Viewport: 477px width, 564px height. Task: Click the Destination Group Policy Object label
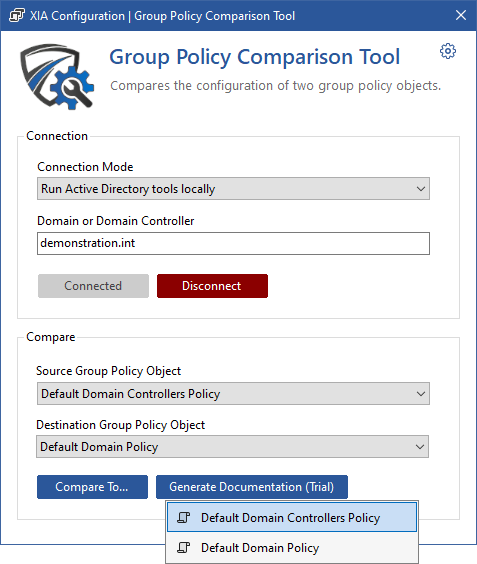coord(121,425)
